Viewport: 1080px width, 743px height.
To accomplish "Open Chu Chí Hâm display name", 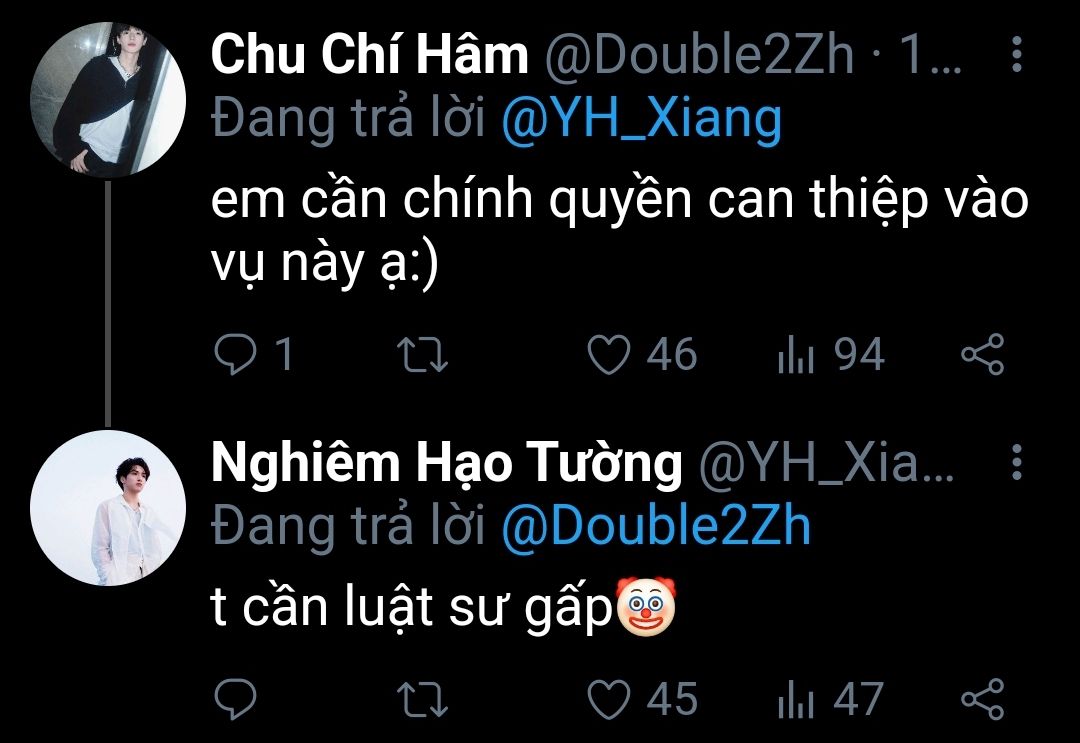I will [x=370, y=54].
